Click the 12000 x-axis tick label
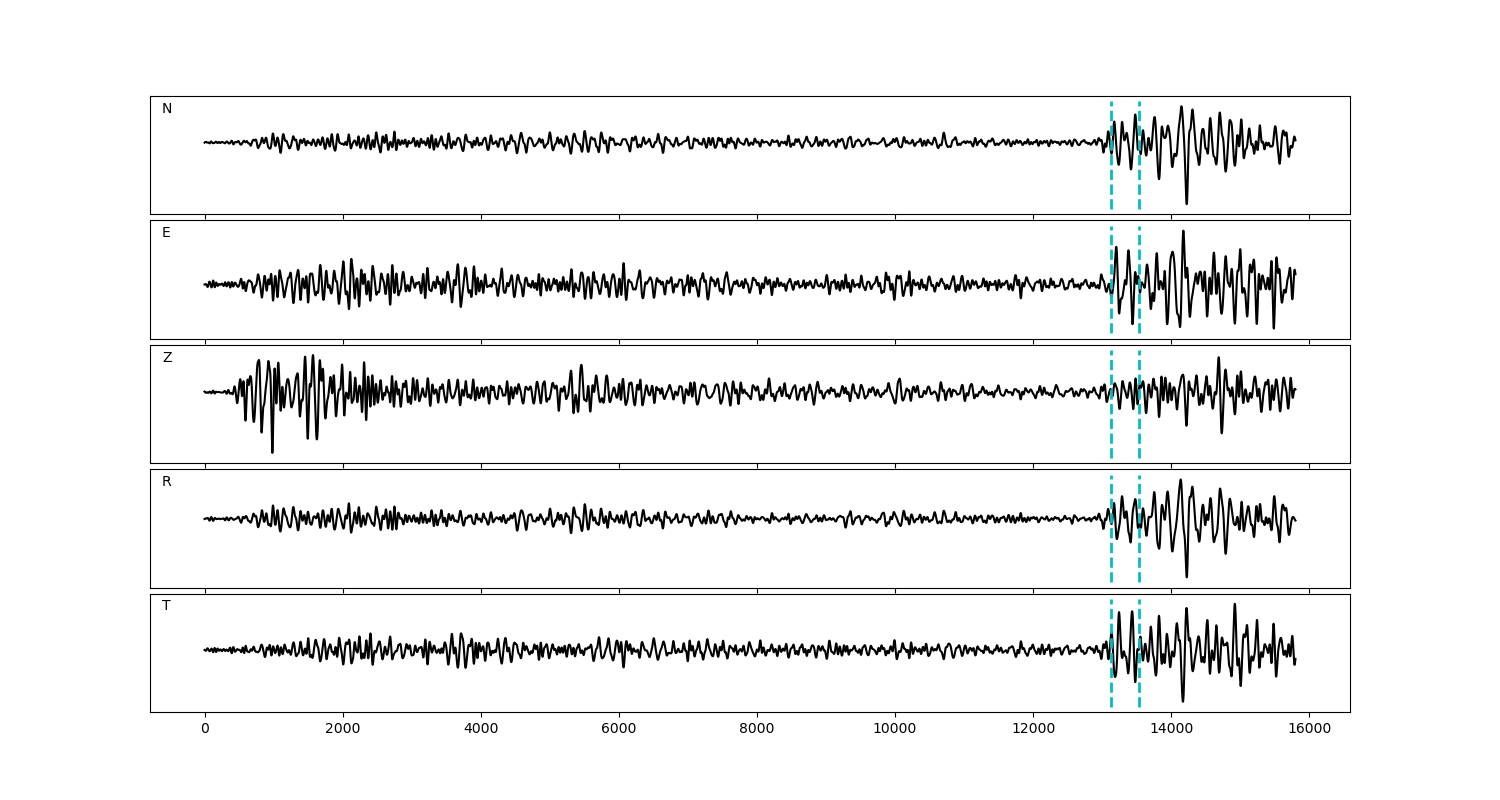The width and height of the screenshot is (1500, 800). click(x=1033, y=729)
